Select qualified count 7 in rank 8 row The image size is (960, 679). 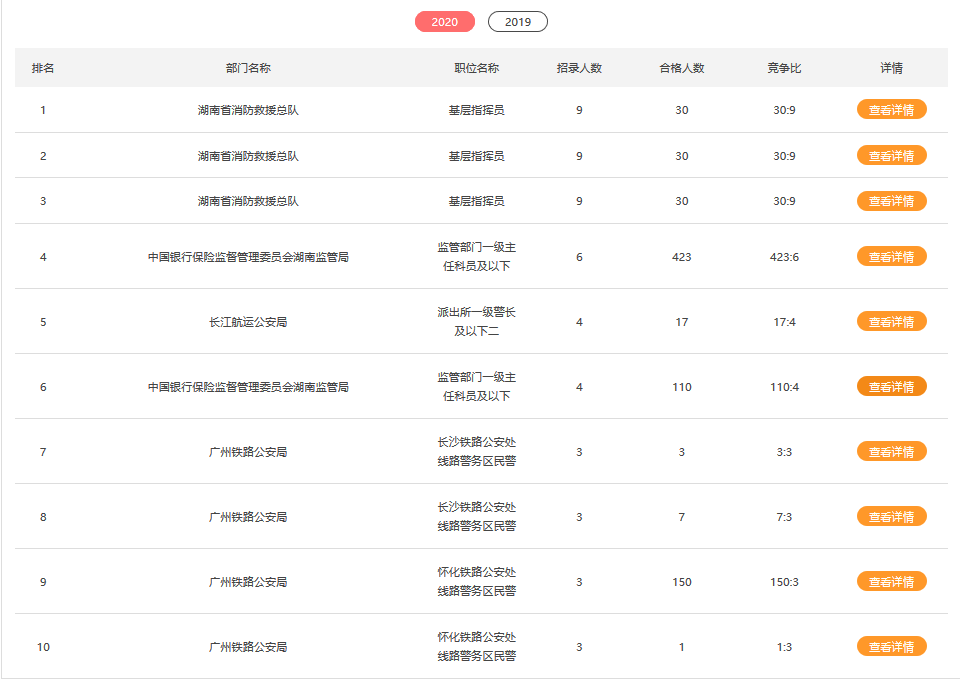coord(681,517)
